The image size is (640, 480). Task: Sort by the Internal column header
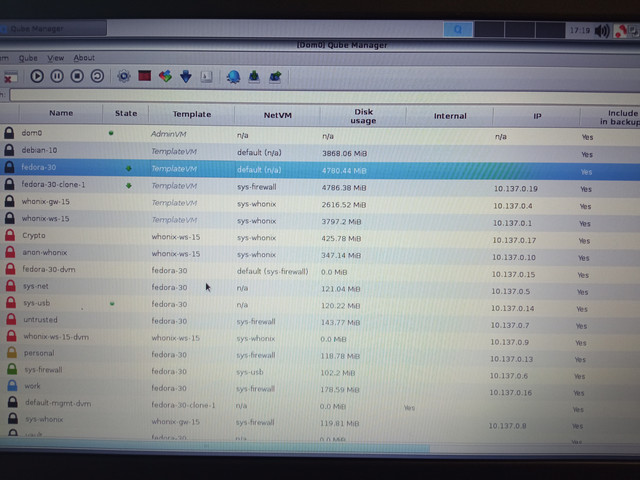point(450,116)
